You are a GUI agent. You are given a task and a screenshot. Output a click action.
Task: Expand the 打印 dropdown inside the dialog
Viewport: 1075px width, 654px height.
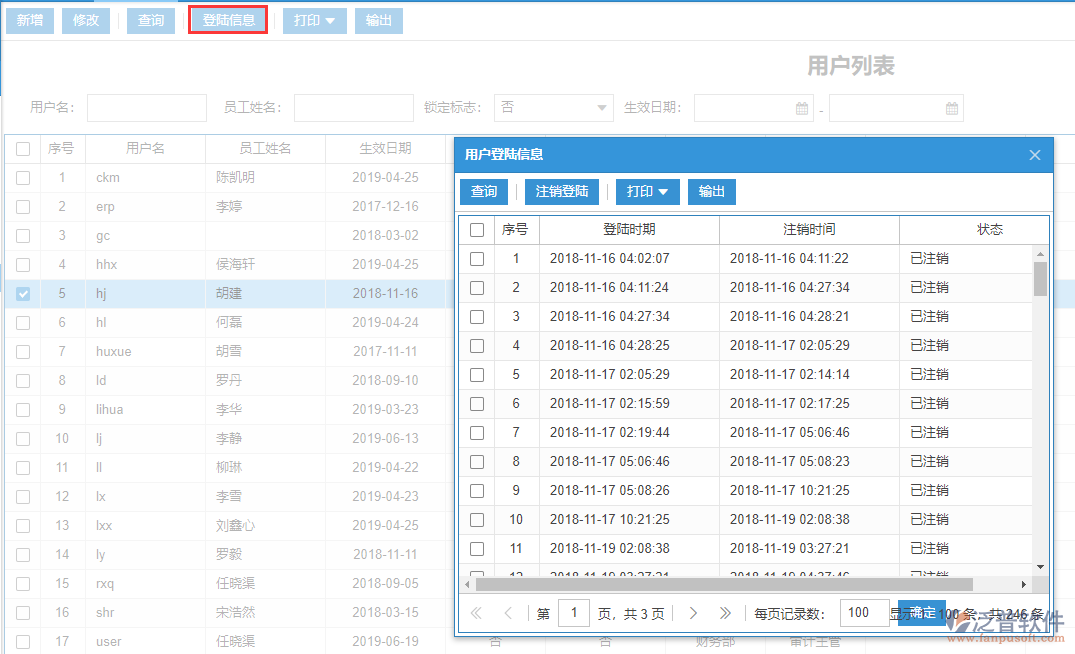pos(647,191)
